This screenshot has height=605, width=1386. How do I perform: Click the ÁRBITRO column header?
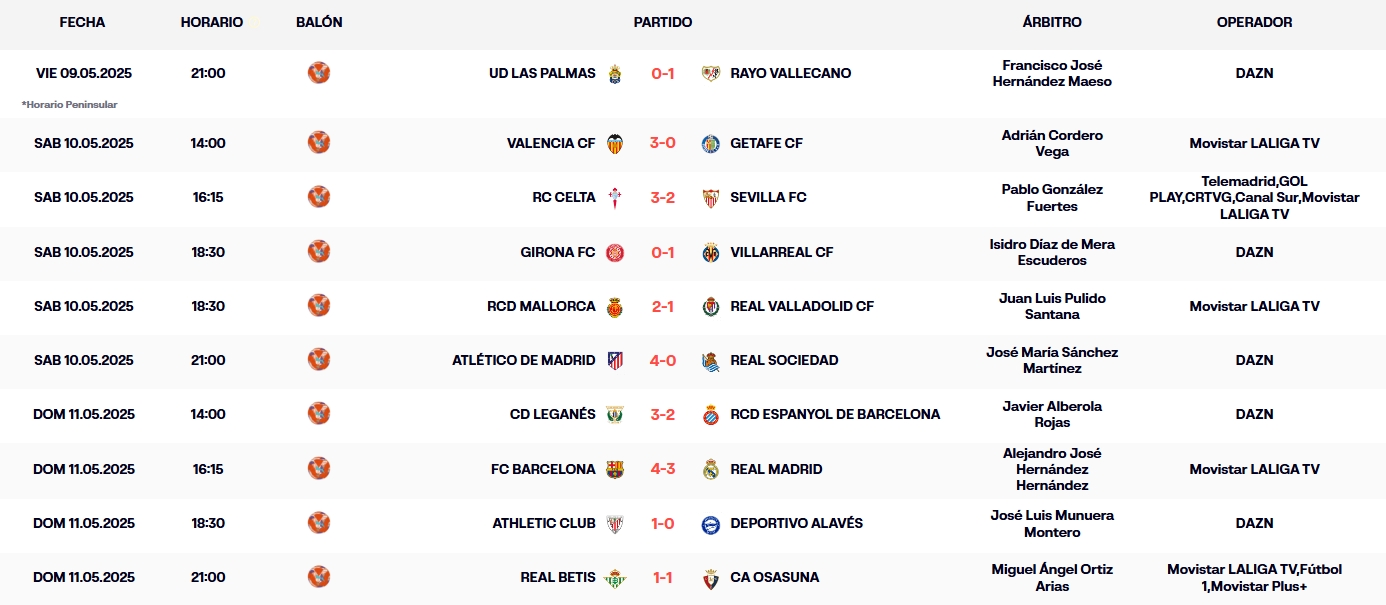coord(1052,22)
